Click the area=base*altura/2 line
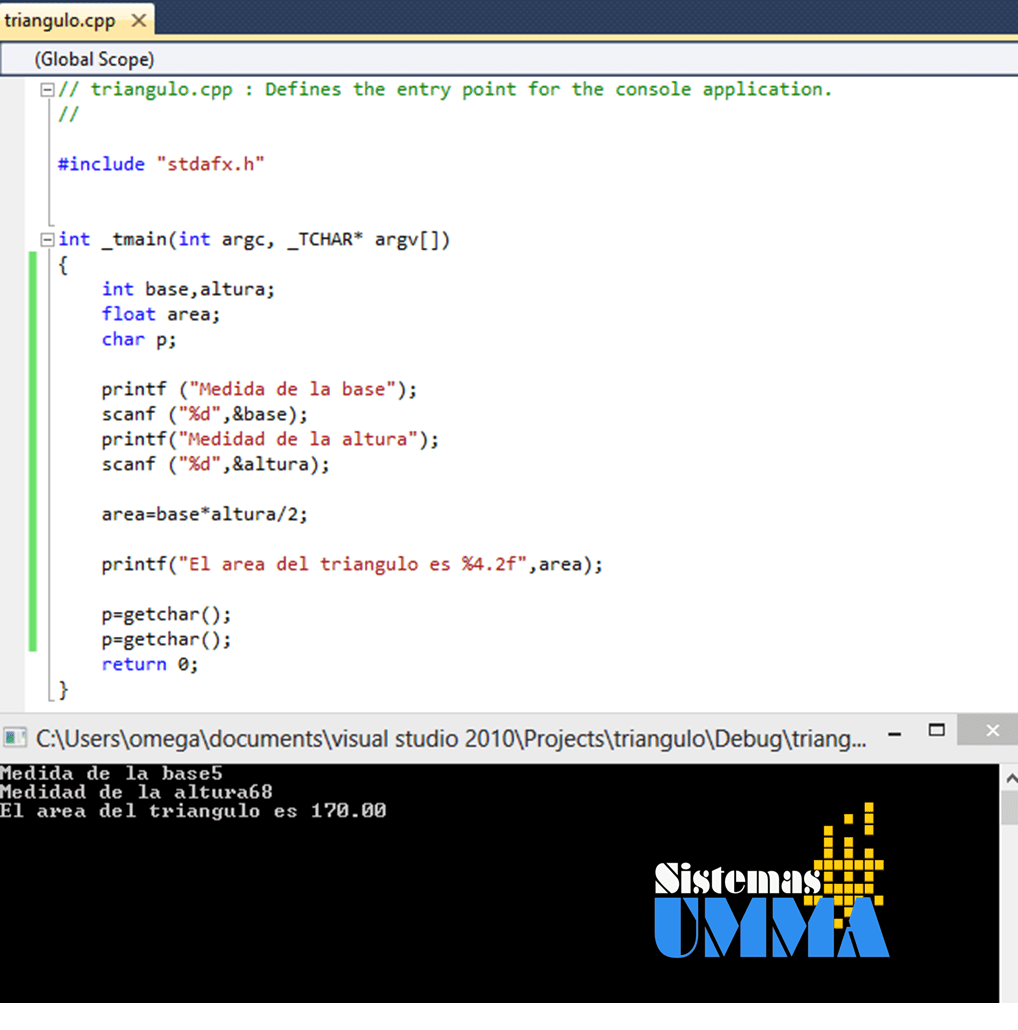Screen dimensions: 1018x1030 204,515
